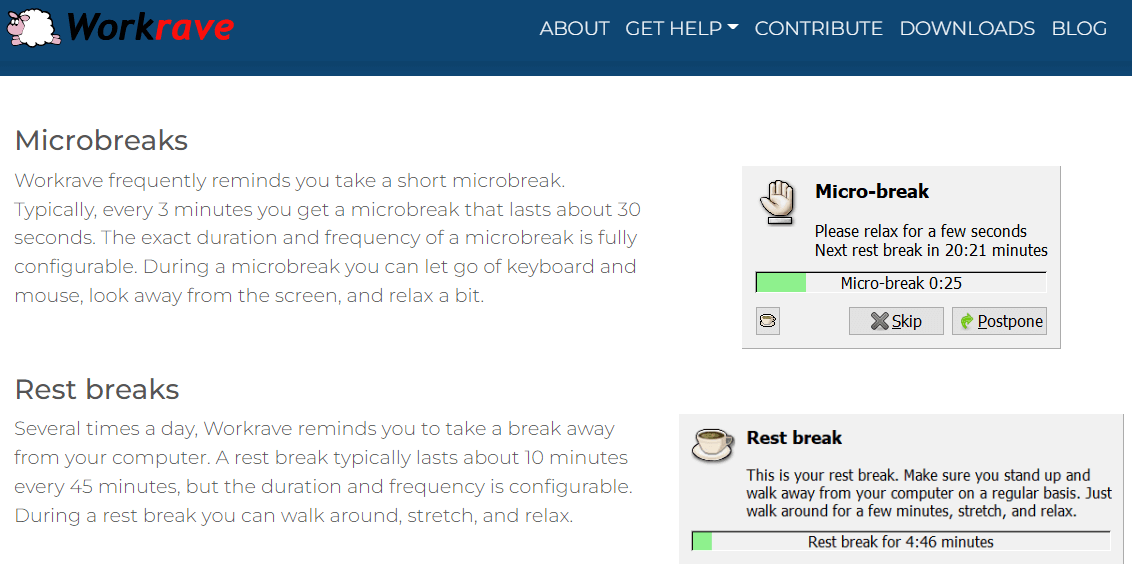This screenshot has width=1132, height=564.
Task: Postpone the micro-break
Action: click(x=999, y=321)
